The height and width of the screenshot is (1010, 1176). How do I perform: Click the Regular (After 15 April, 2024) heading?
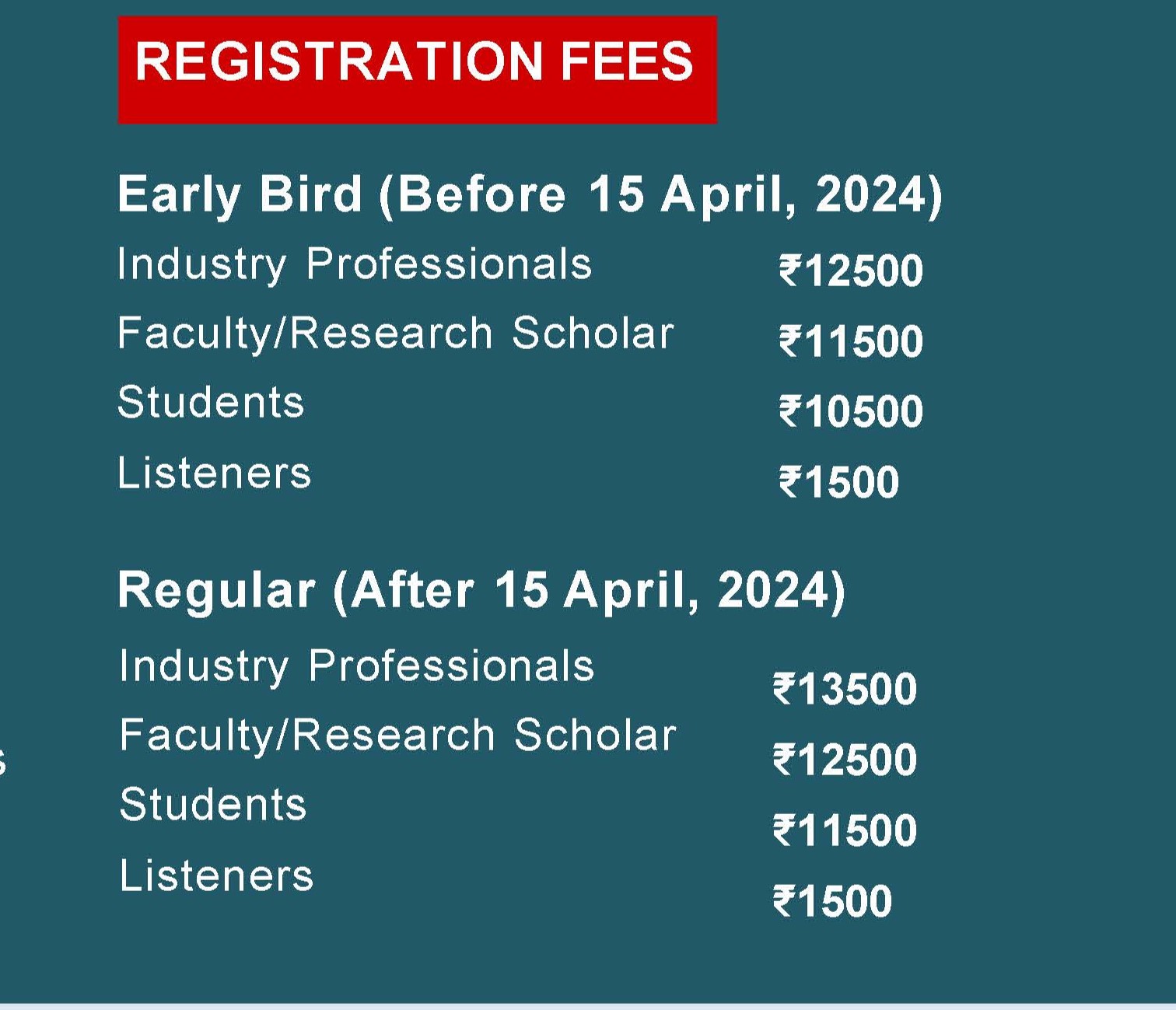point(481,590)
